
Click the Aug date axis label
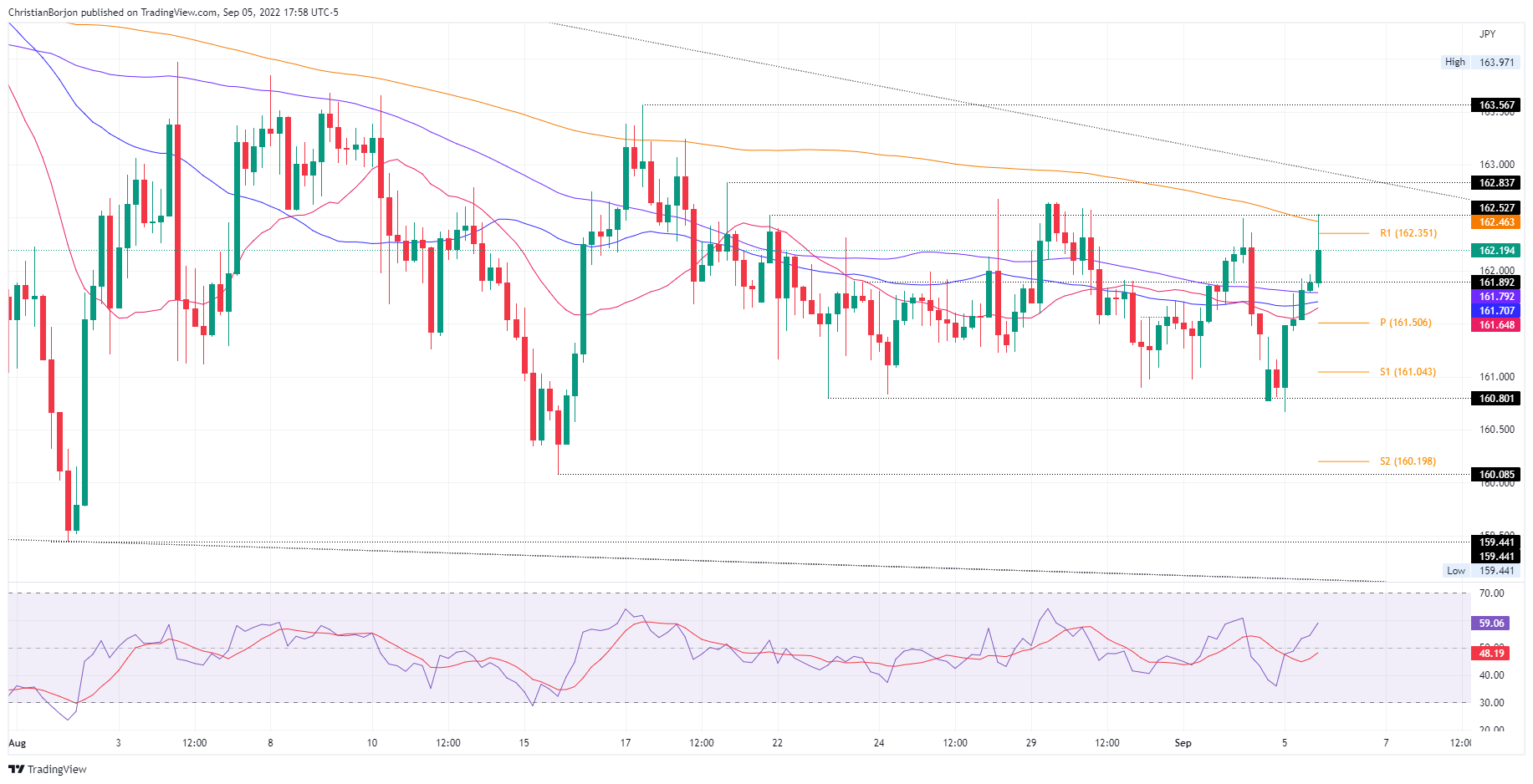(17, 743)
